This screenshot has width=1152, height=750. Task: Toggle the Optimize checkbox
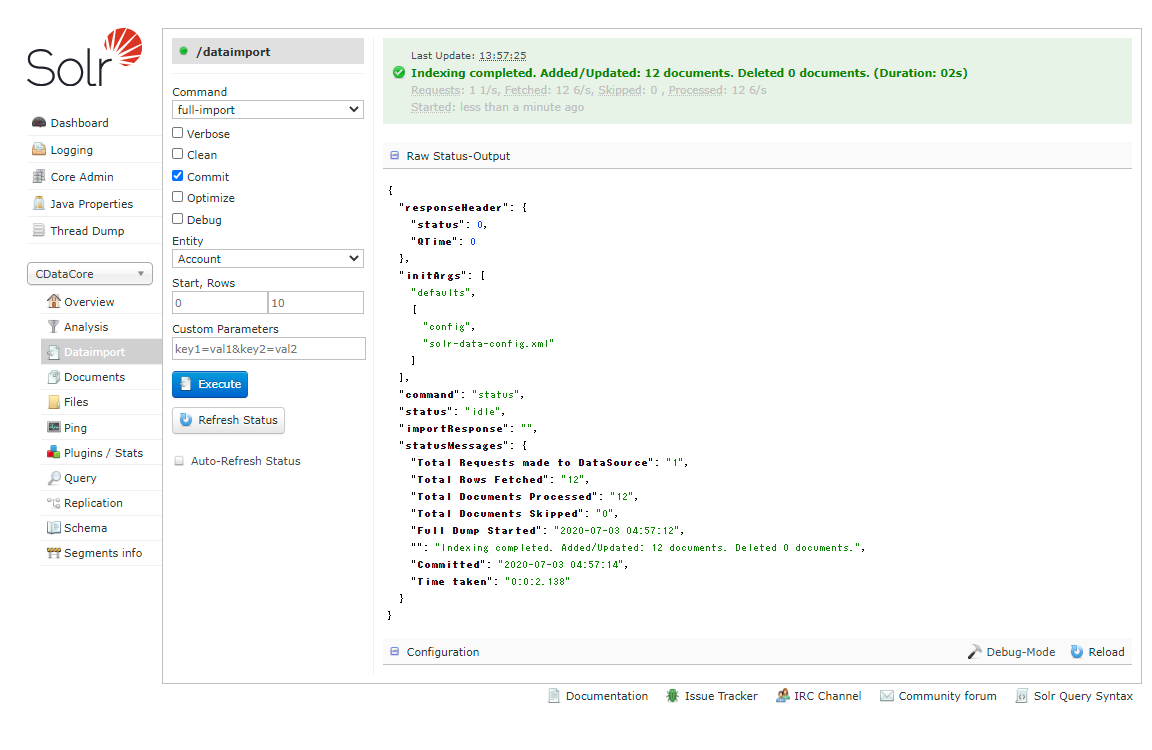click(178, 197)
